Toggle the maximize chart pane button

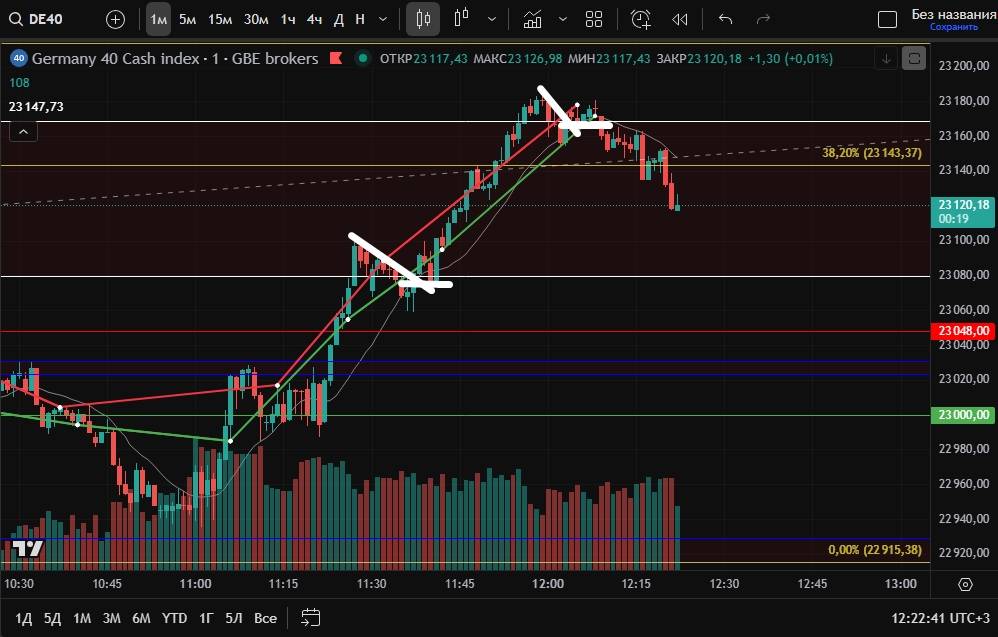914,59
